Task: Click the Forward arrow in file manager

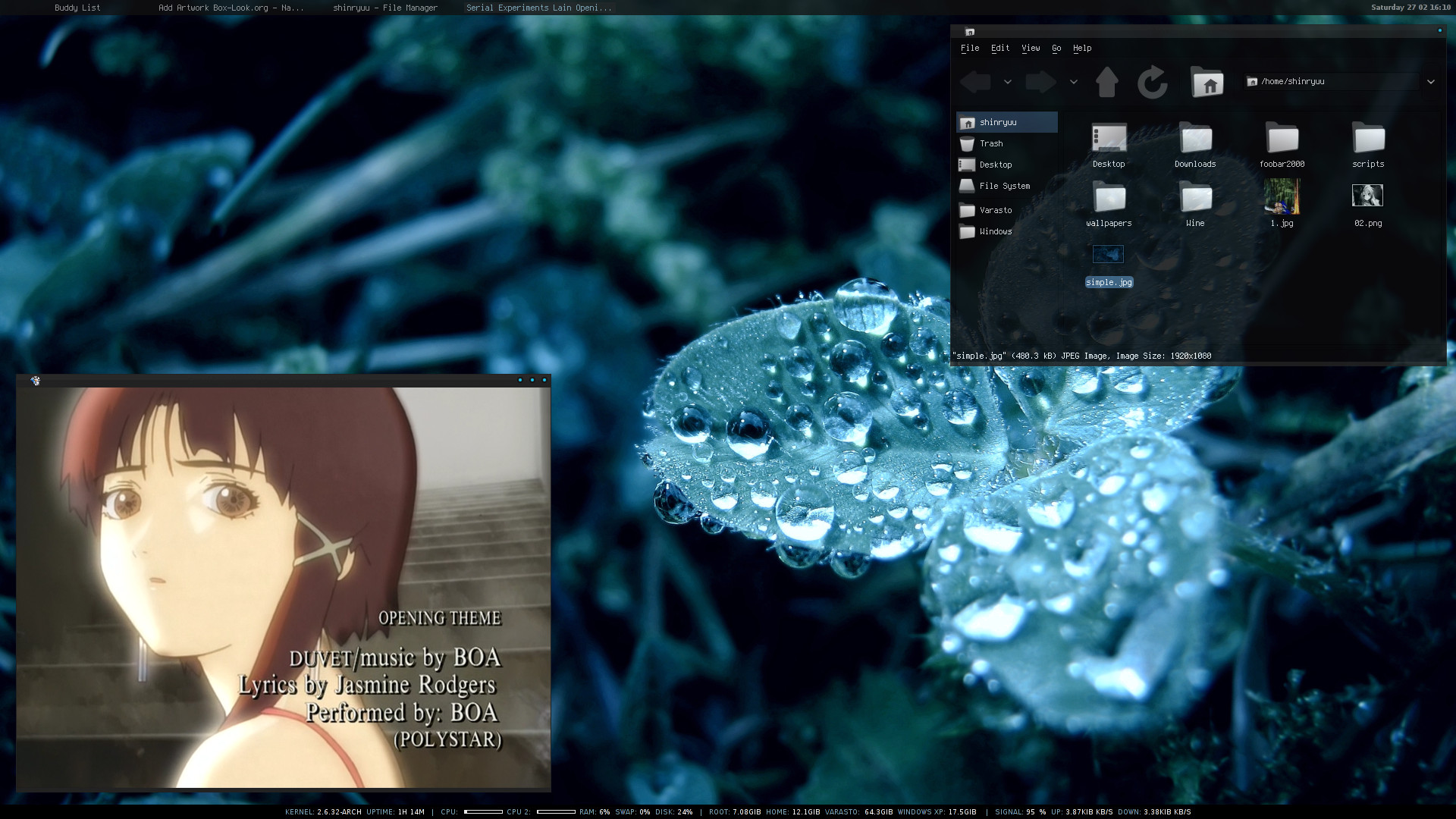Action: pyautogui.click(x=1040, y=82)
